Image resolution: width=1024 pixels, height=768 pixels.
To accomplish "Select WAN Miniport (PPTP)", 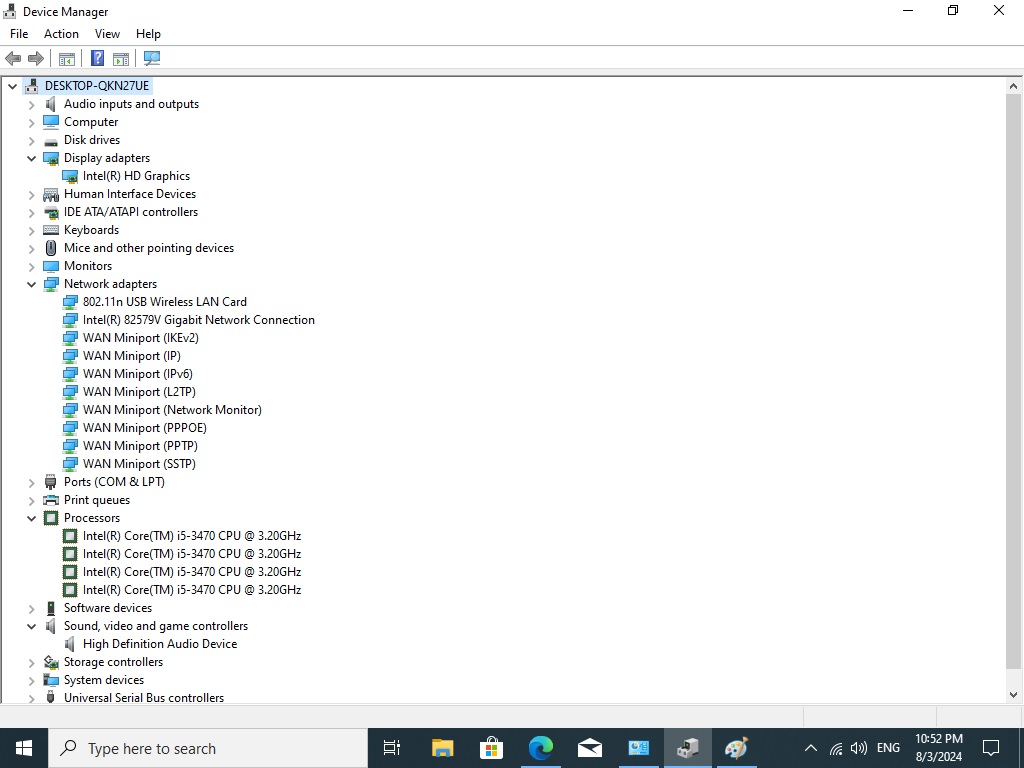I will pos(140,446).
